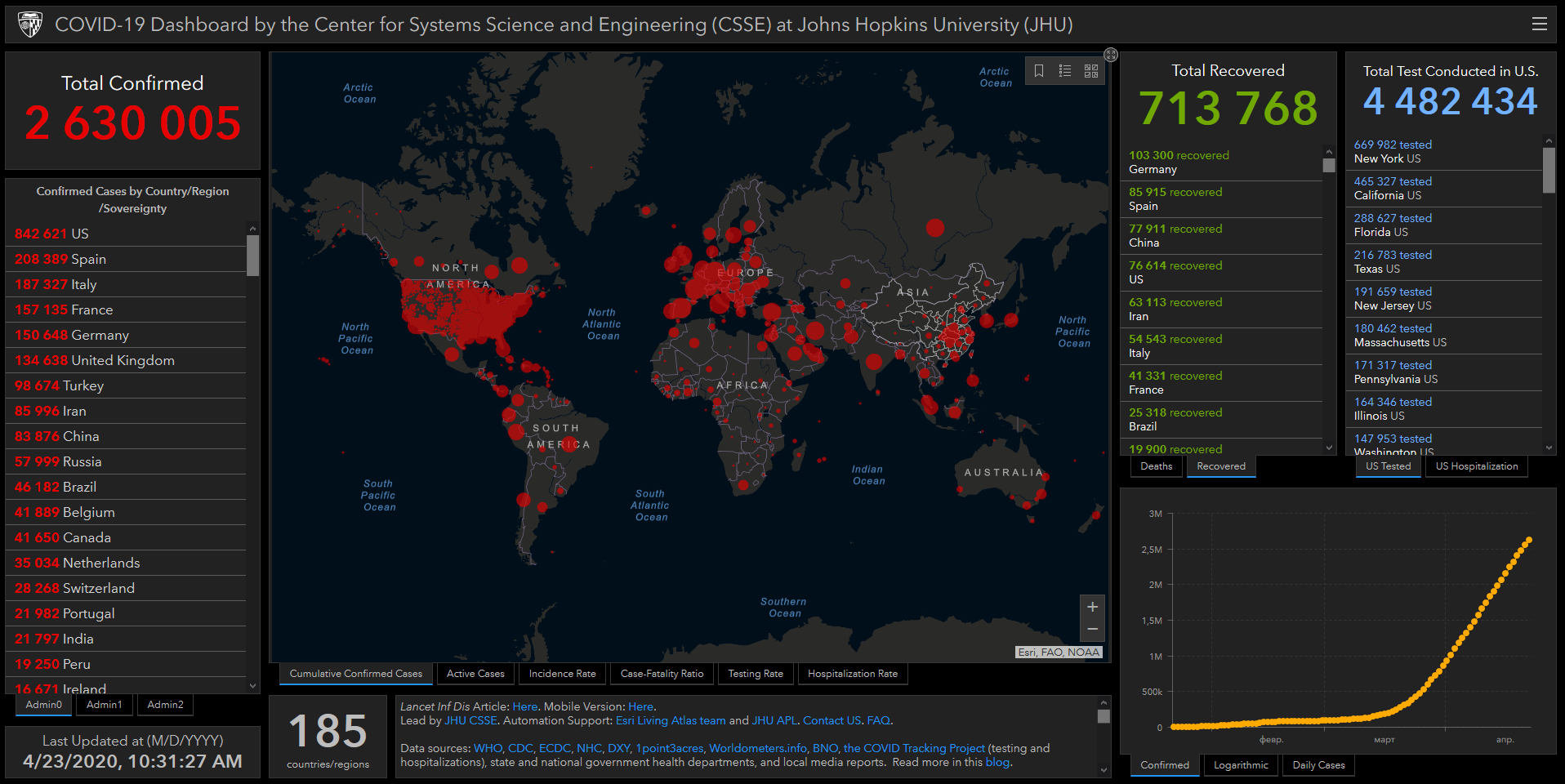Open the COVID Tracking Project link

pyautogui.click(x=914, y=748)
